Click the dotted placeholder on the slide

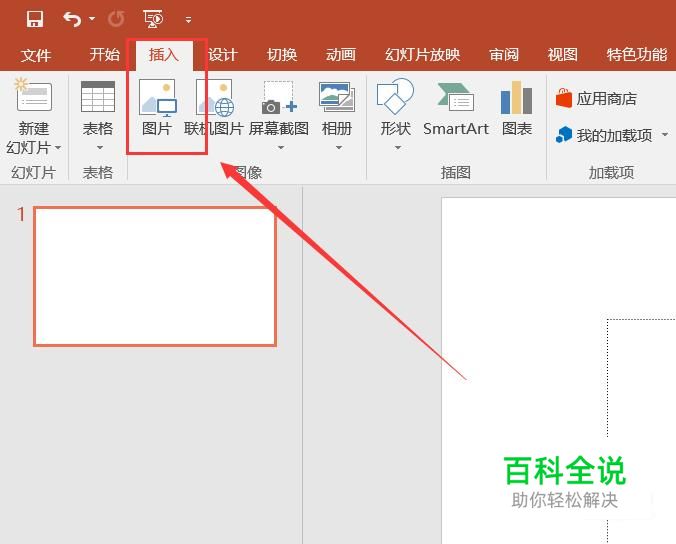(x=641, y=431)
